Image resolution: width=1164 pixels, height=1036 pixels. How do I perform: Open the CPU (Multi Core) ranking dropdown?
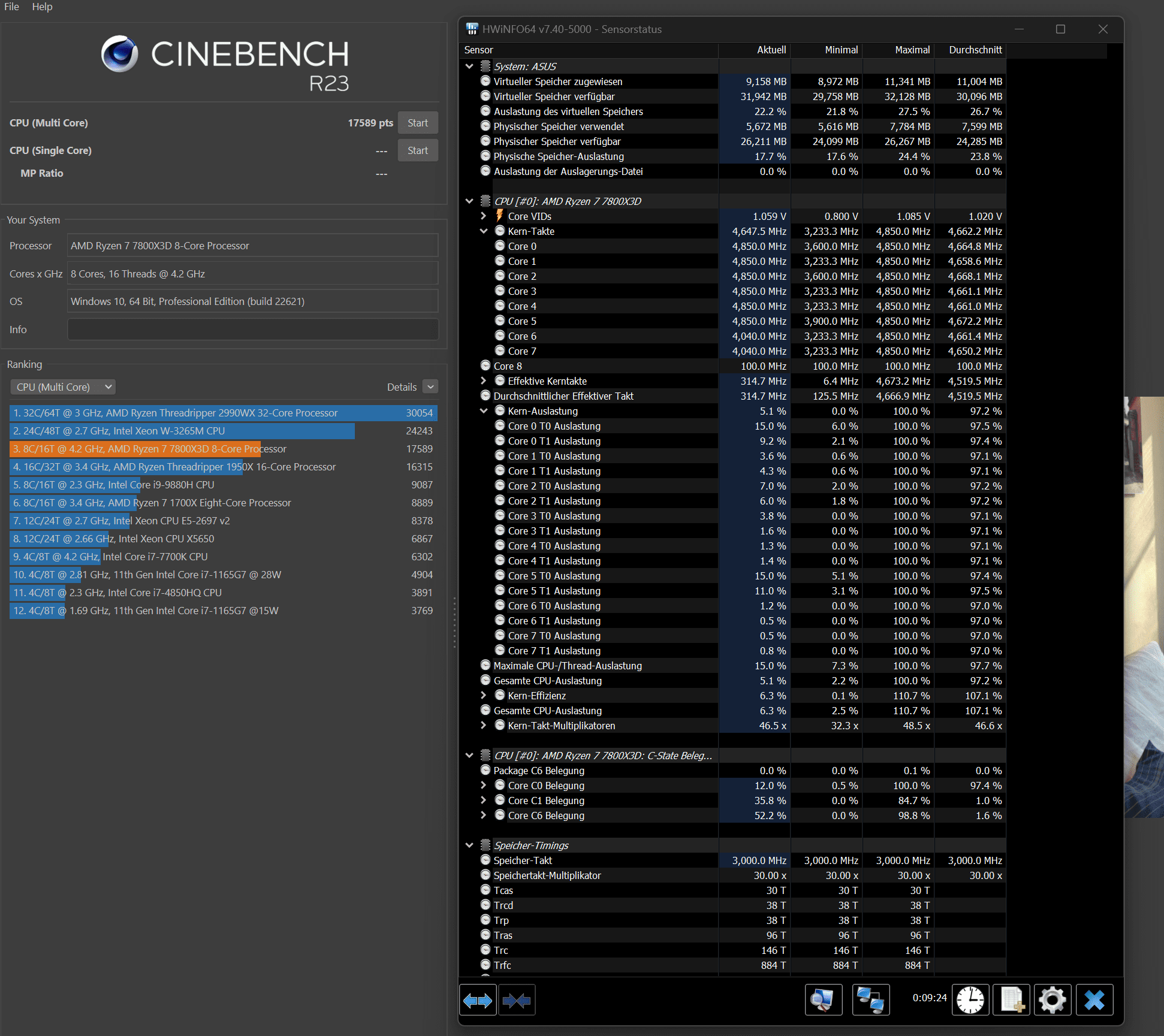pos(63,387)
